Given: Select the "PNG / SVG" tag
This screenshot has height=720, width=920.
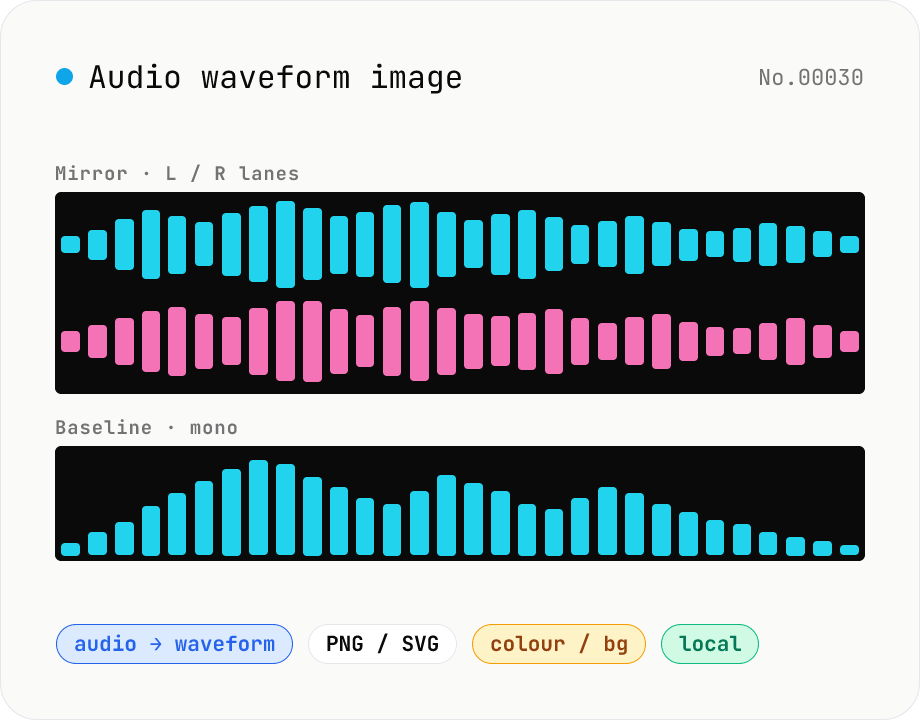Looking at the screenshot, I should tap(383, 644).
